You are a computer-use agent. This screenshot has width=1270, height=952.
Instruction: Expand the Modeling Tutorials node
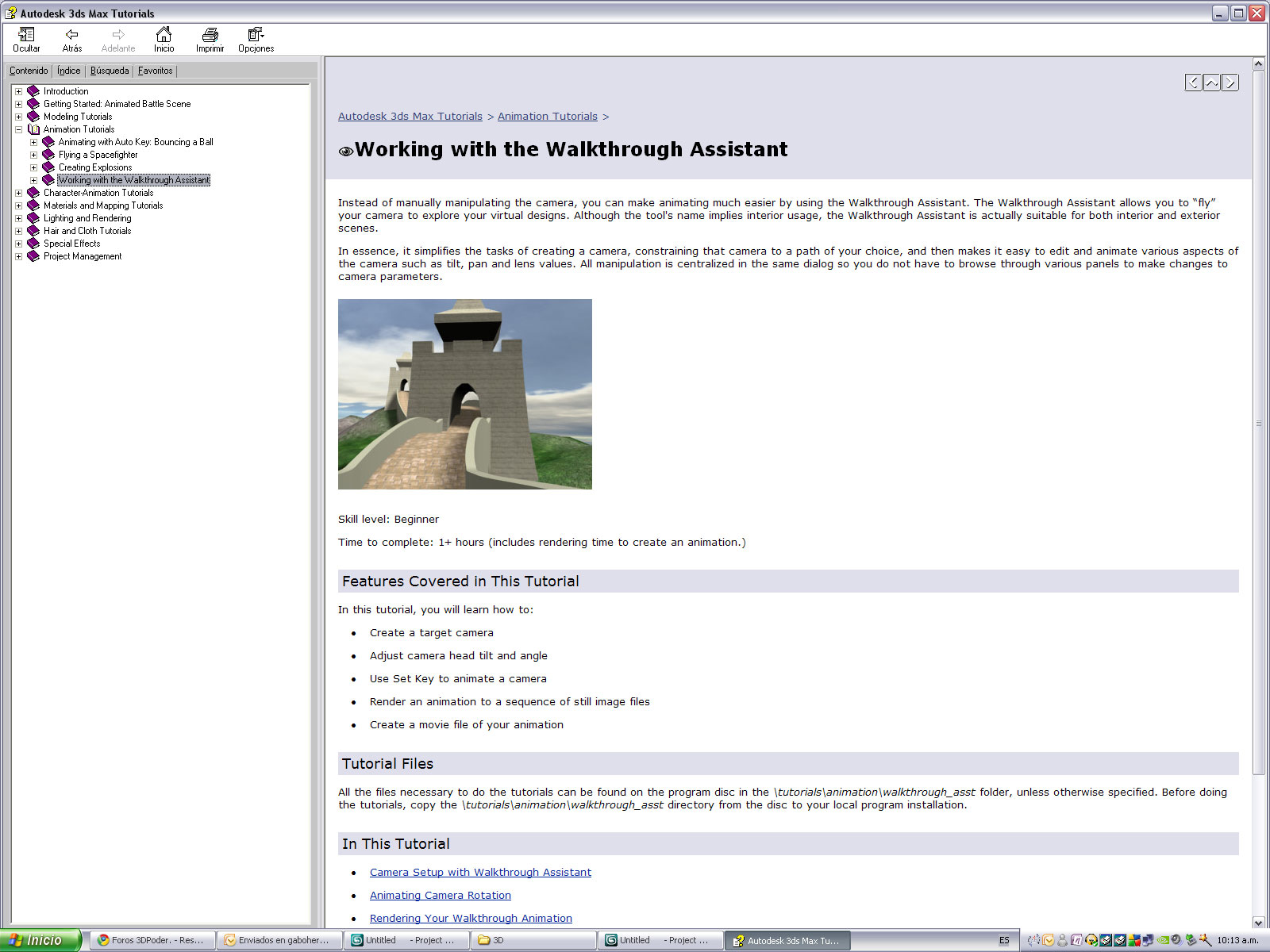tap(18, 117)
